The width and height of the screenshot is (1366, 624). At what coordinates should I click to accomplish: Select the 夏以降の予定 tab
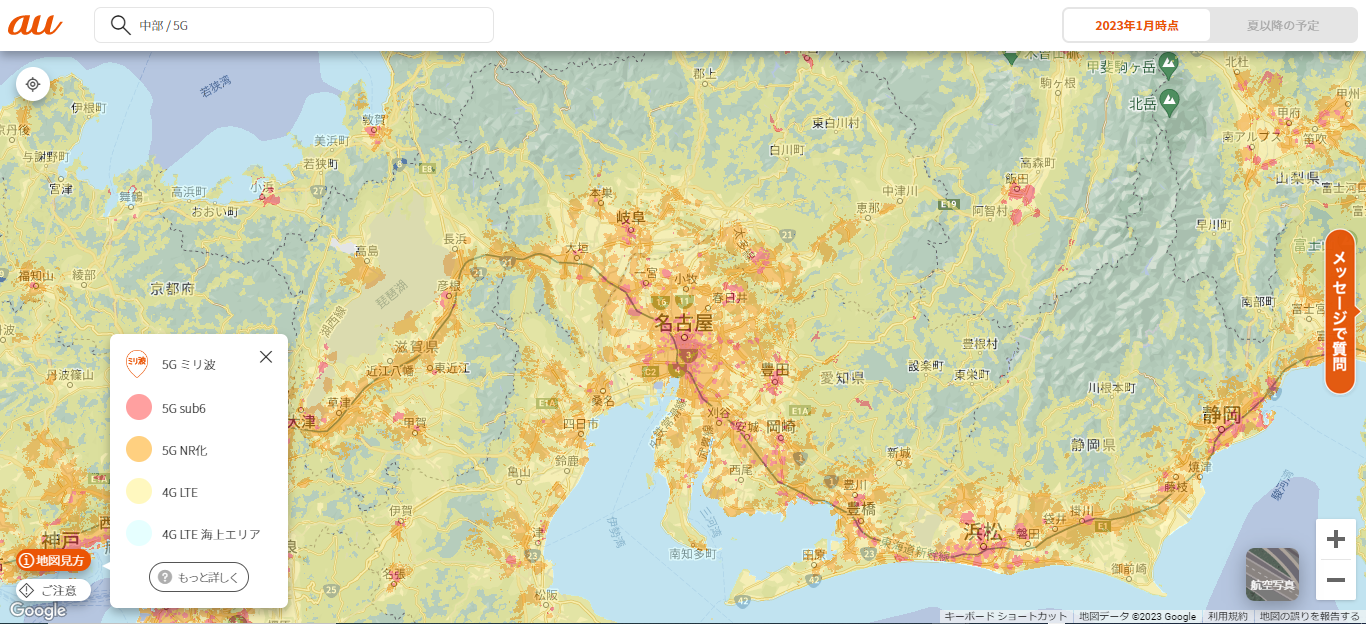[x=1283, y=25]
